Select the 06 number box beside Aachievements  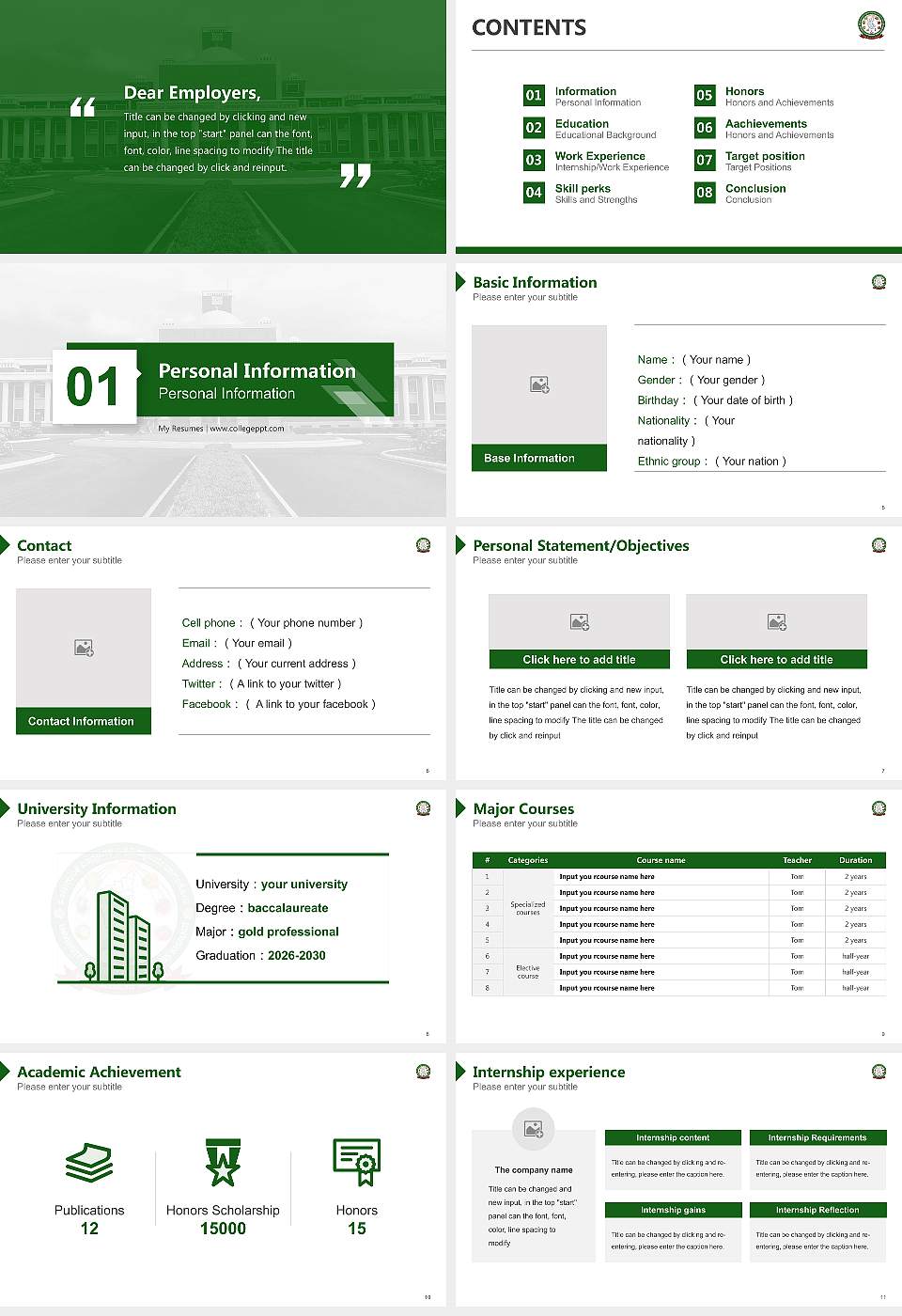(x=705, y=128)
